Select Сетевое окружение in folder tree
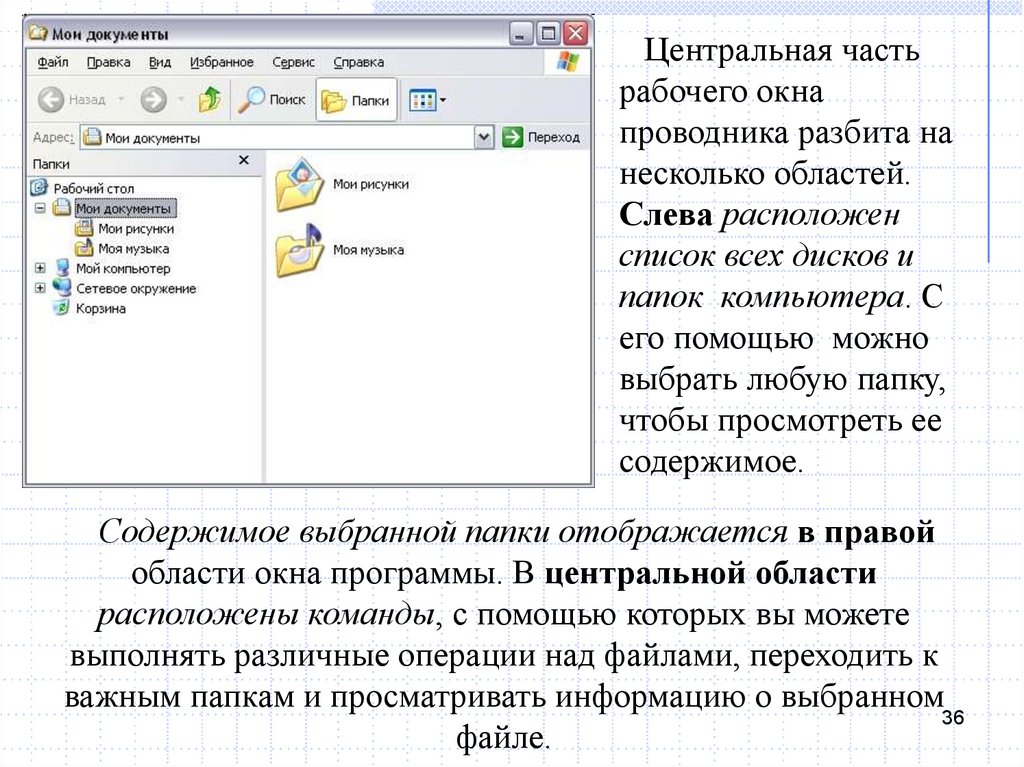The image size is (1024, 767). click(136, 289)
